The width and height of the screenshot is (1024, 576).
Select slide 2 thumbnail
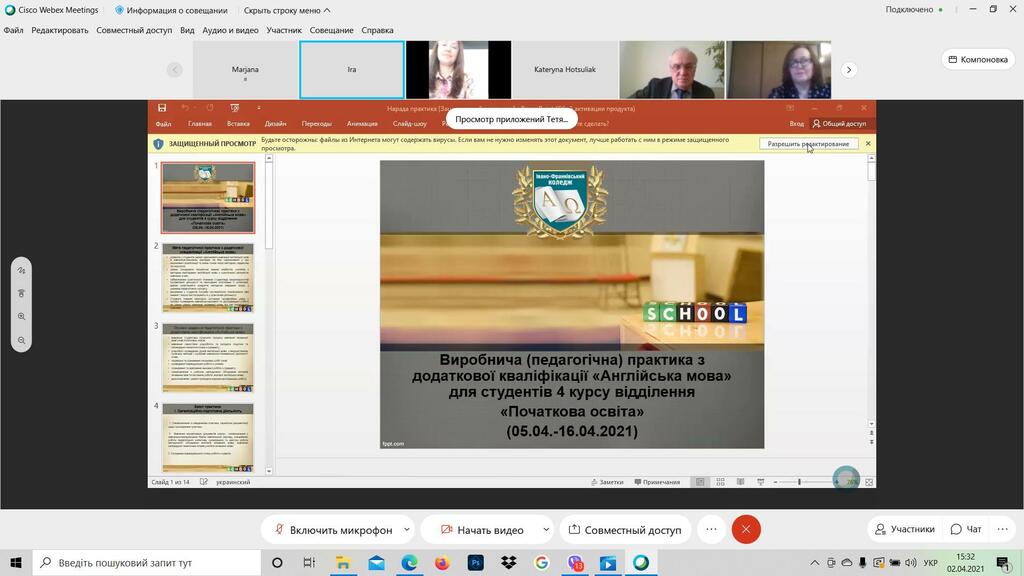(x=208, y=278)
